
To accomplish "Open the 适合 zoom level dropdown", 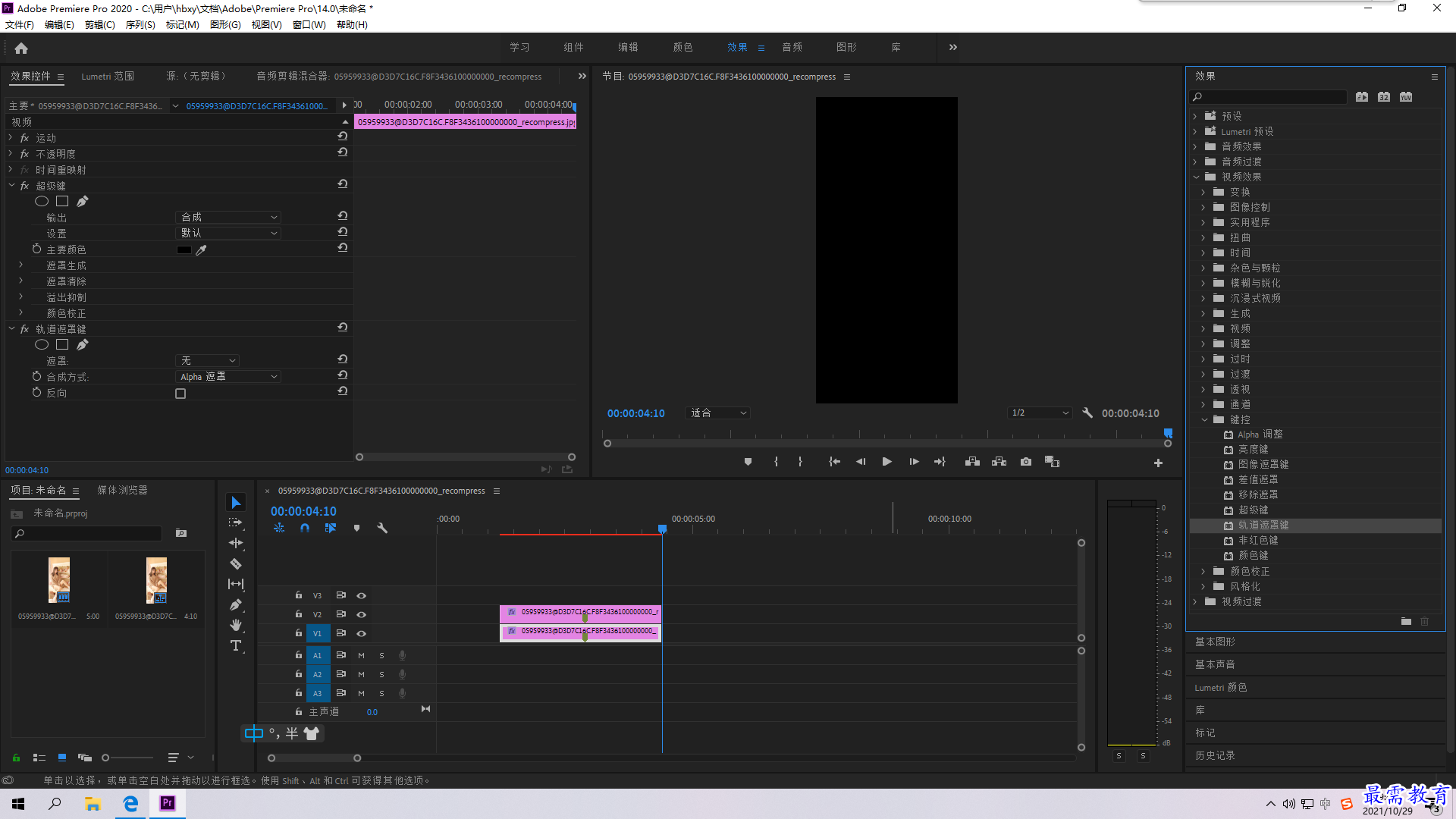I will coord(718,413).
